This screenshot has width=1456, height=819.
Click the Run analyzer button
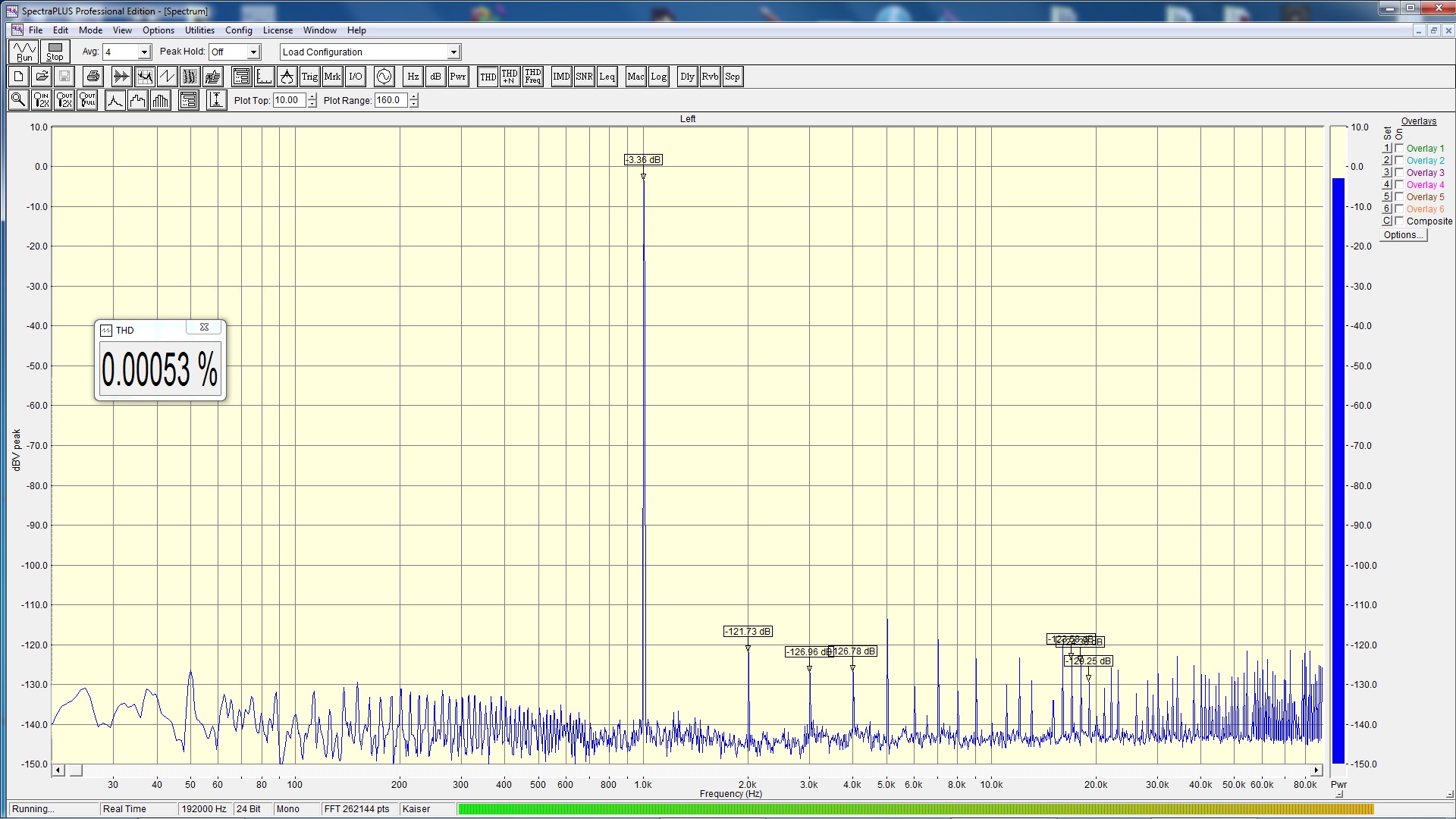24,52
